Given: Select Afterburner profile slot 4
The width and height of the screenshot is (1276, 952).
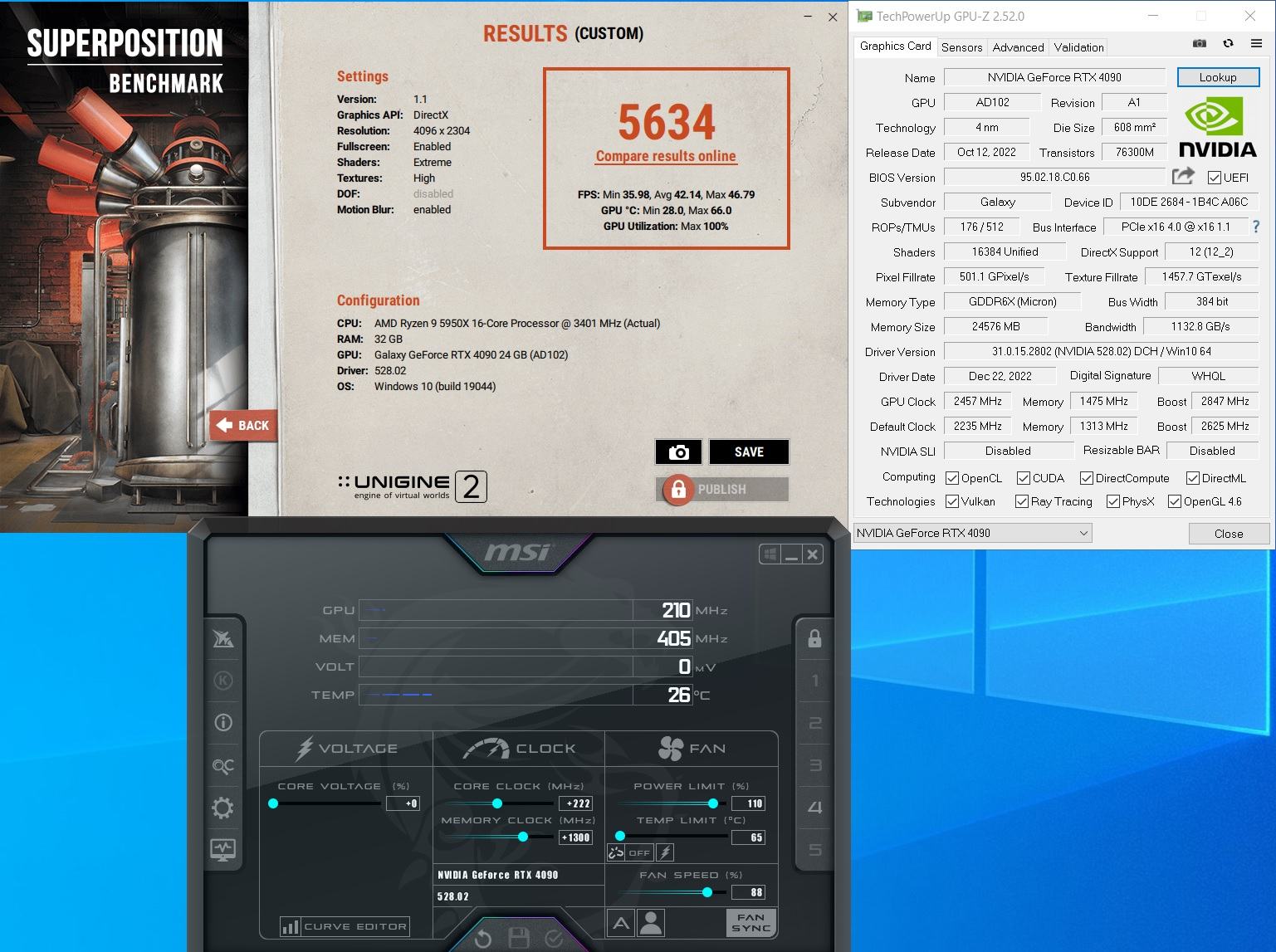Looking at the screenshot, I should tap(815, 808).
